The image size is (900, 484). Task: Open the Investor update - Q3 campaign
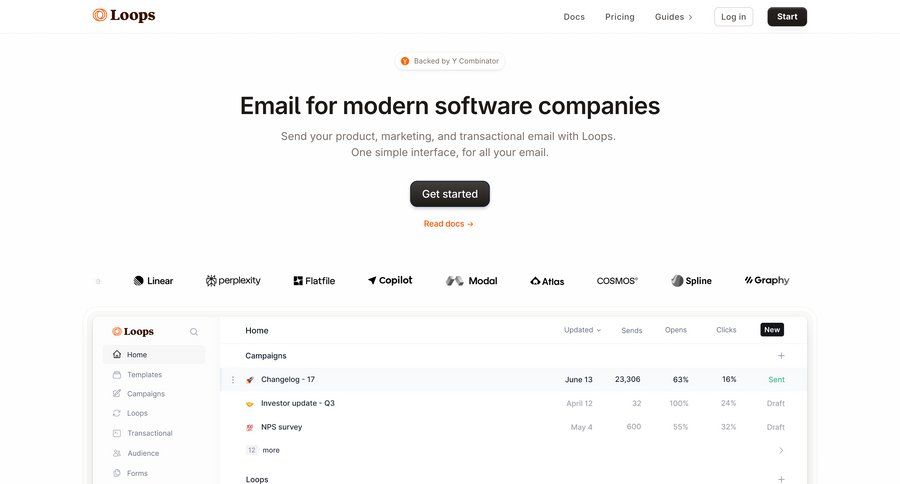pos(298,403)
